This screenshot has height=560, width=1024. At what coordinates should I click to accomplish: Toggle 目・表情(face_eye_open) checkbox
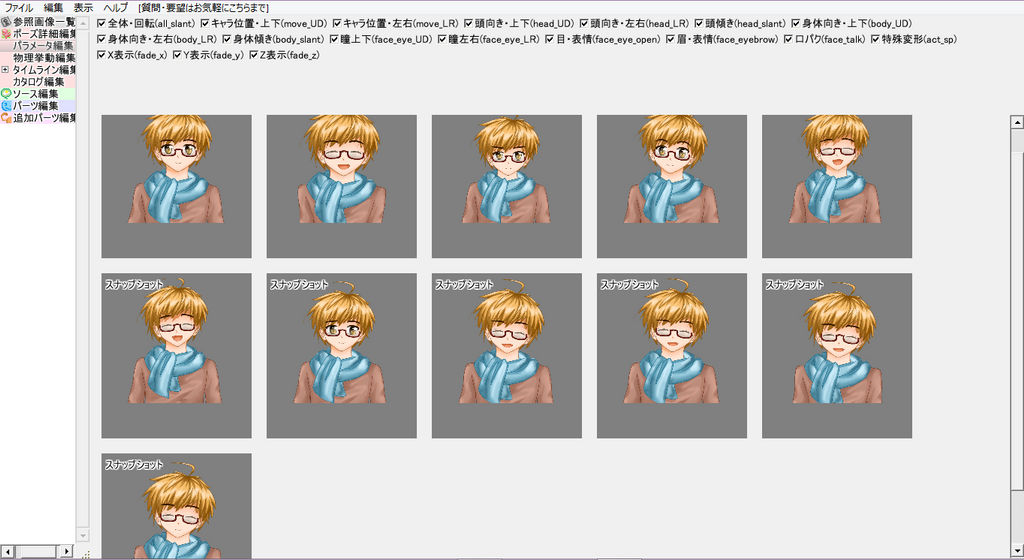(549, 39)
